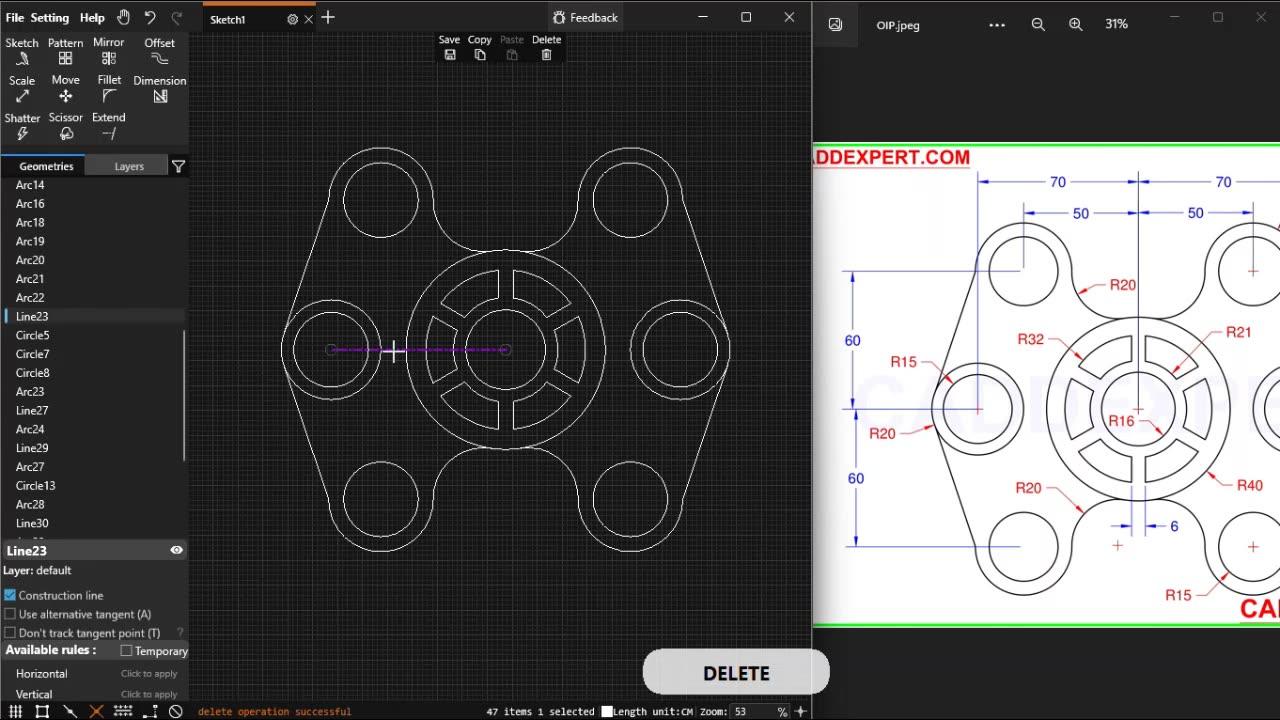
Task: Enable Use alternative tangent option
Action: pos(10,614)
